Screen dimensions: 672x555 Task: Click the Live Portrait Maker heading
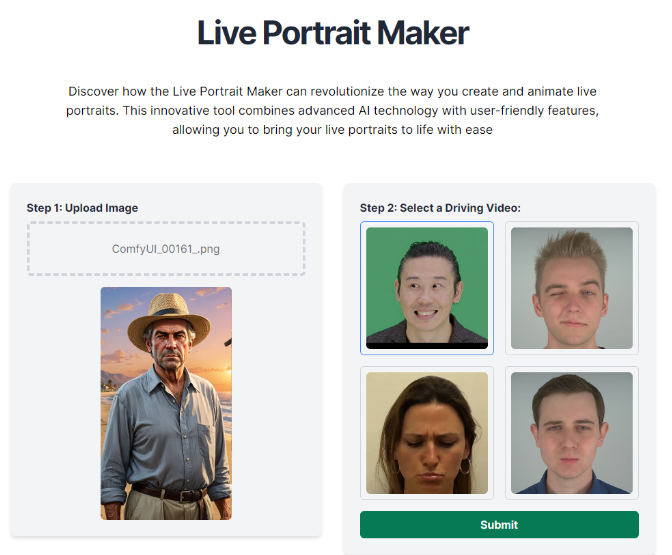(333, 33)
